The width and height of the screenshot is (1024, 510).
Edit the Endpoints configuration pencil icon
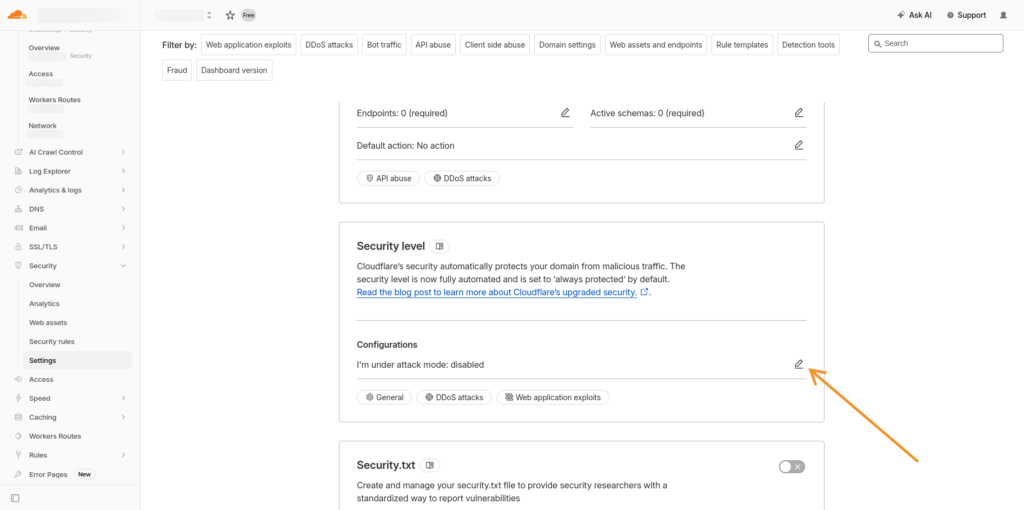565,113
